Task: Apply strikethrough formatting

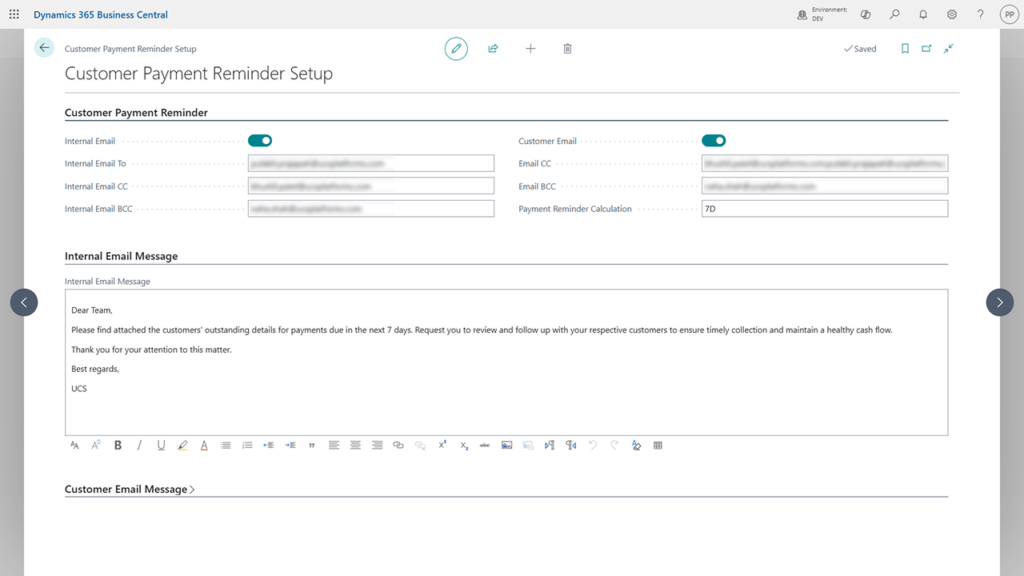Action: point(485,445)
